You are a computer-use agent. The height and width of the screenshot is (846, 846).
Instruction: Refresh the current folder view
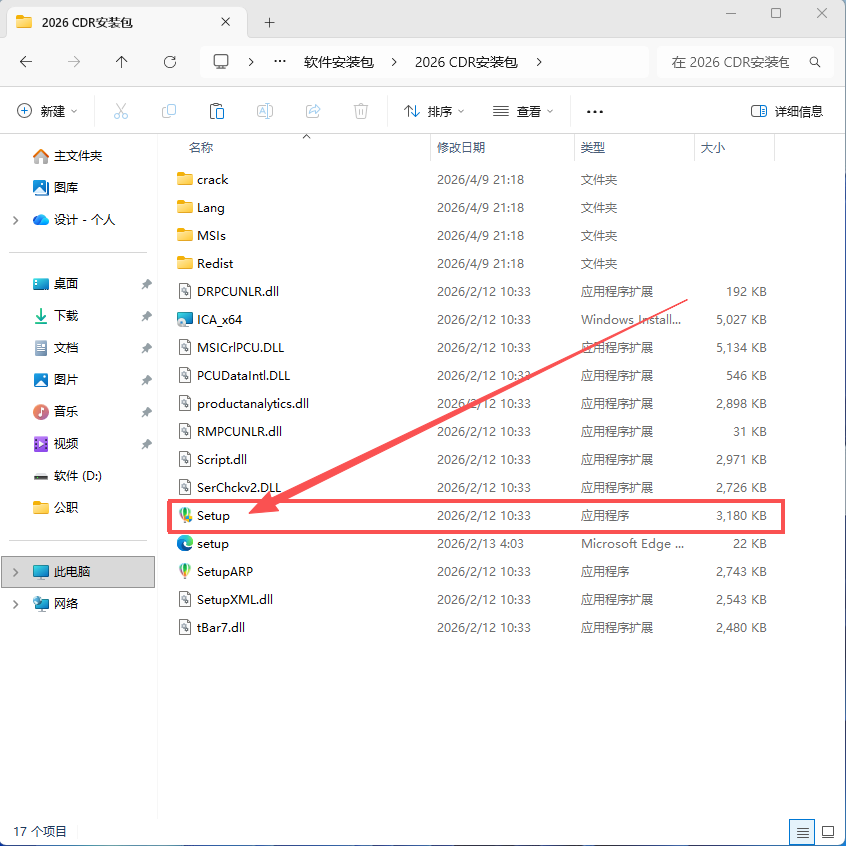tap(170, 62)
